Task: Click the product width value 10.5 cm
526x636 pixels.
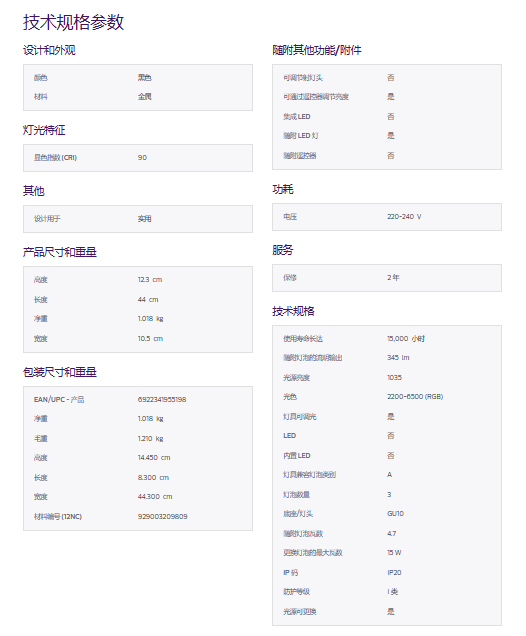Action: pyautogui.click(x=150, y=338)
